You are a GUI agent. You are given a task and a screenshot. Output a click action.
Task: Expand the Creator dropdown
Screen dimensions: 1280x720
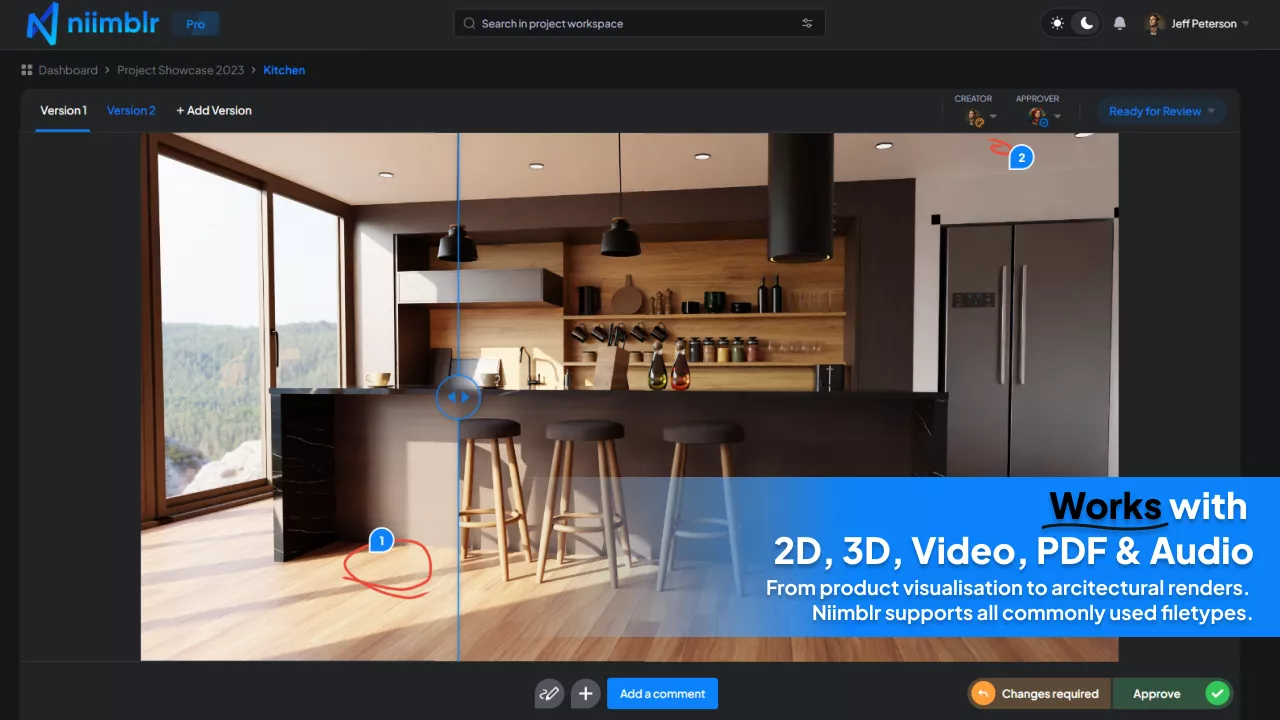[980, 117]
